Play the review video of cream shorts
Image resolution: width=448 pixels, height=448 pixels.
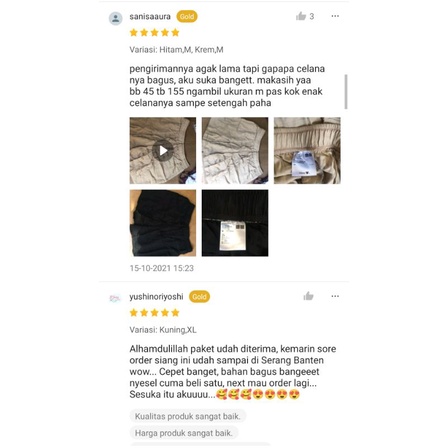[x=163, y=150]
